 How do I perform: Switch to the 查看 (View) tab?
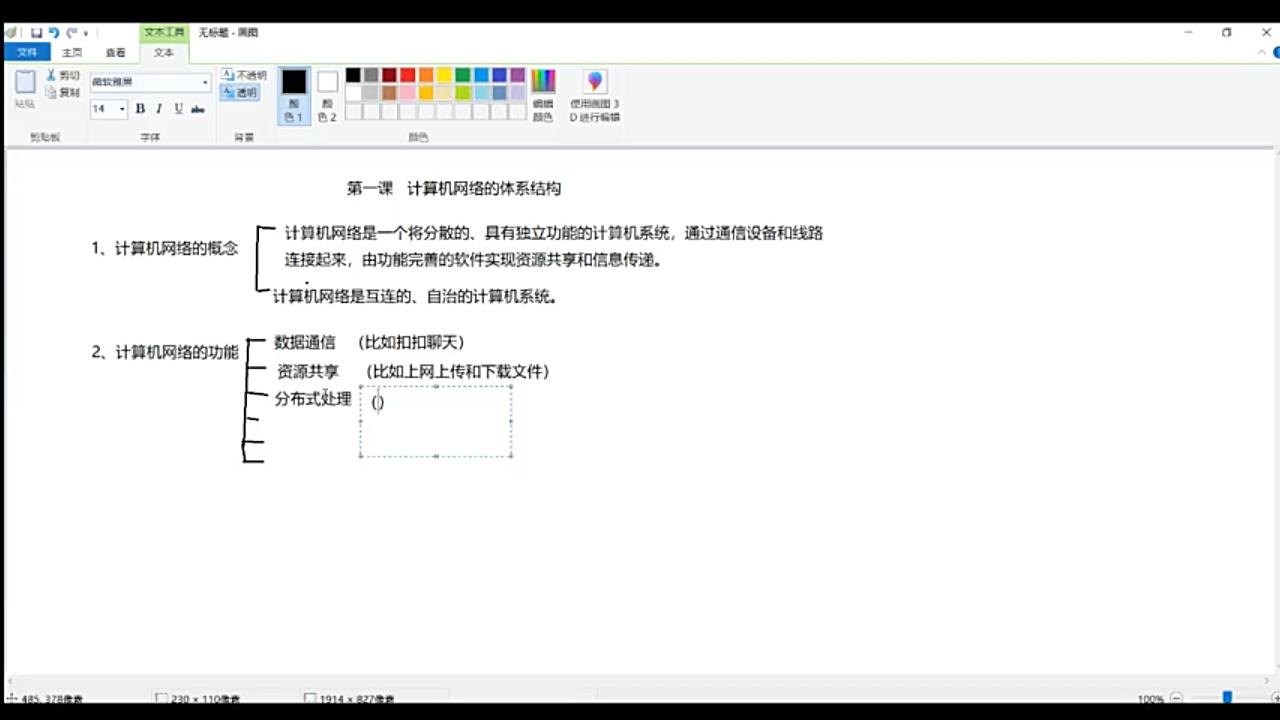coord(116,52)
